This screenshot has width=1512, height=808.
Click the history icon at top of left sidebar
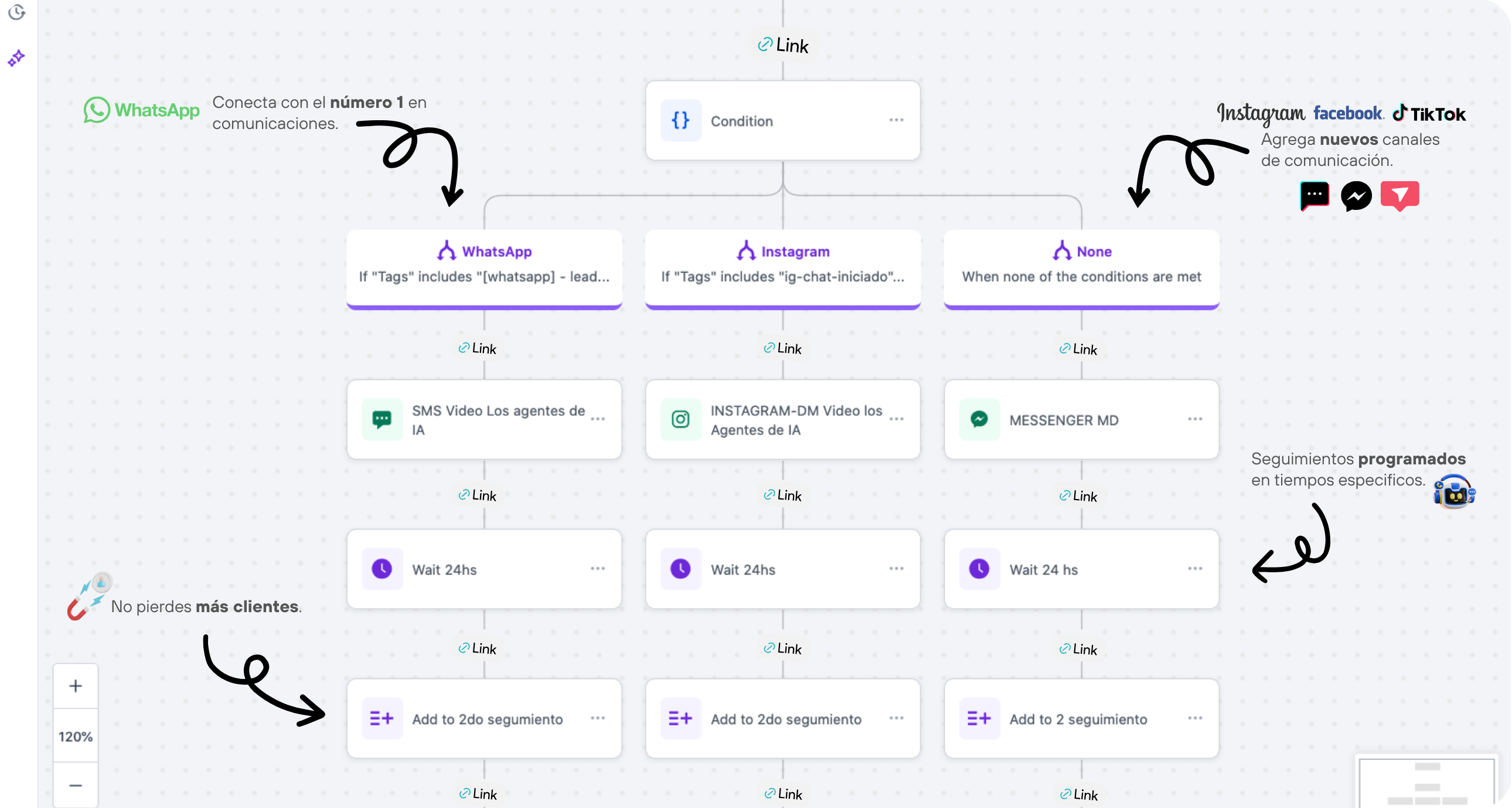coord(16,13)
